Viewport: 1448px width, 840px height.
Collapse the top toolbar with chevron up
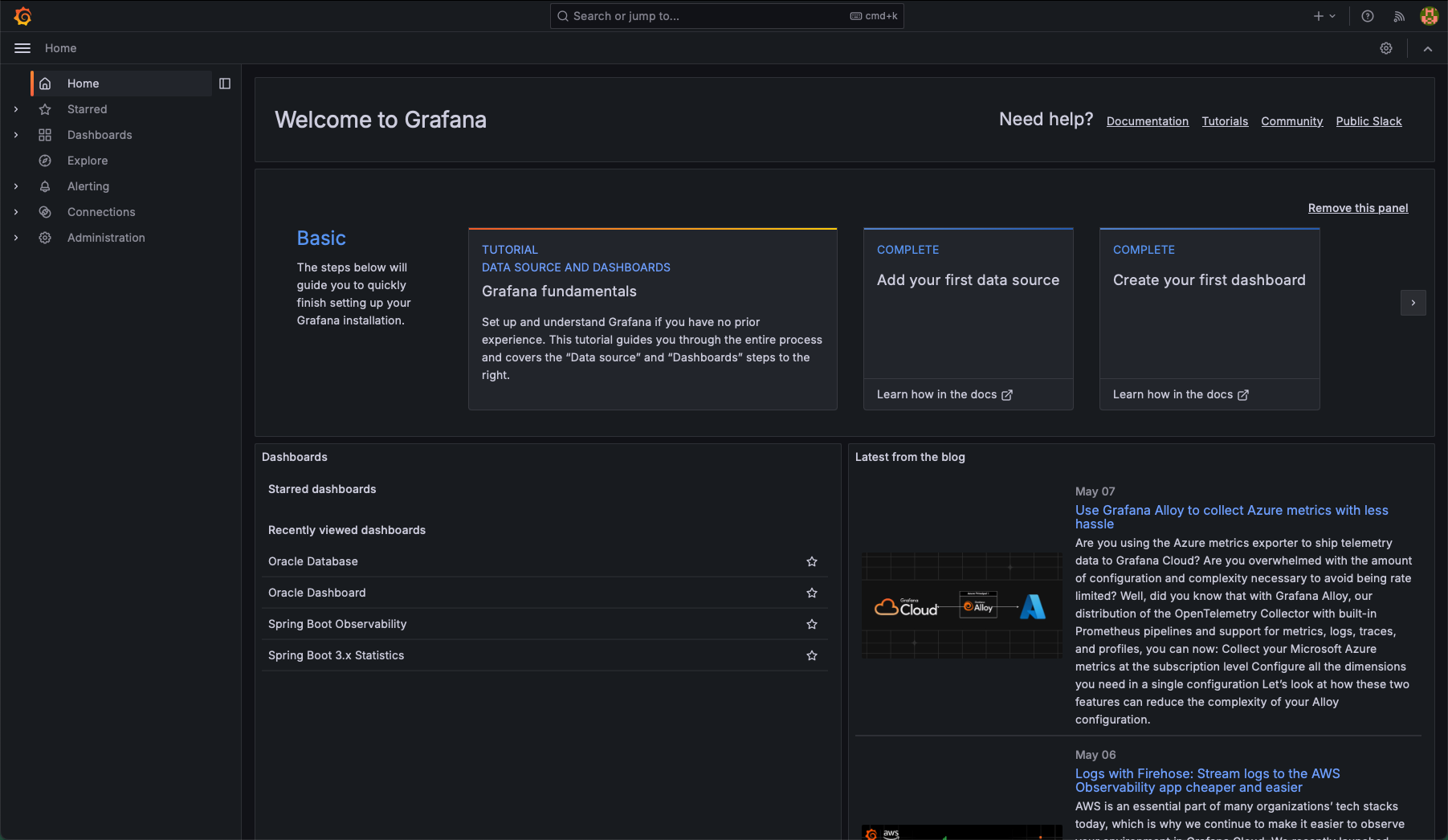coord(1428,49)
